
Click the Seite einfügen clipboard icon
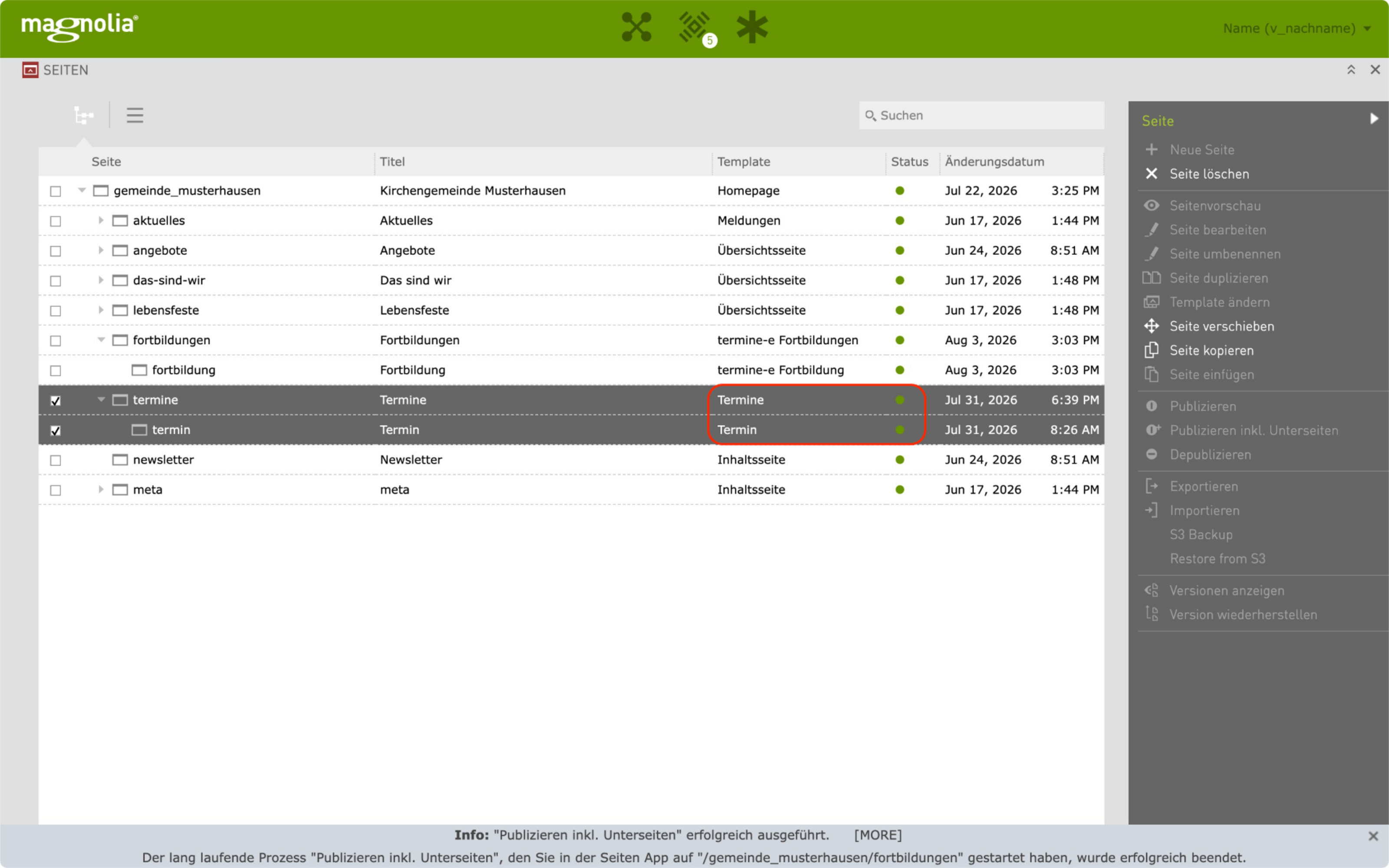point(1152,374)
